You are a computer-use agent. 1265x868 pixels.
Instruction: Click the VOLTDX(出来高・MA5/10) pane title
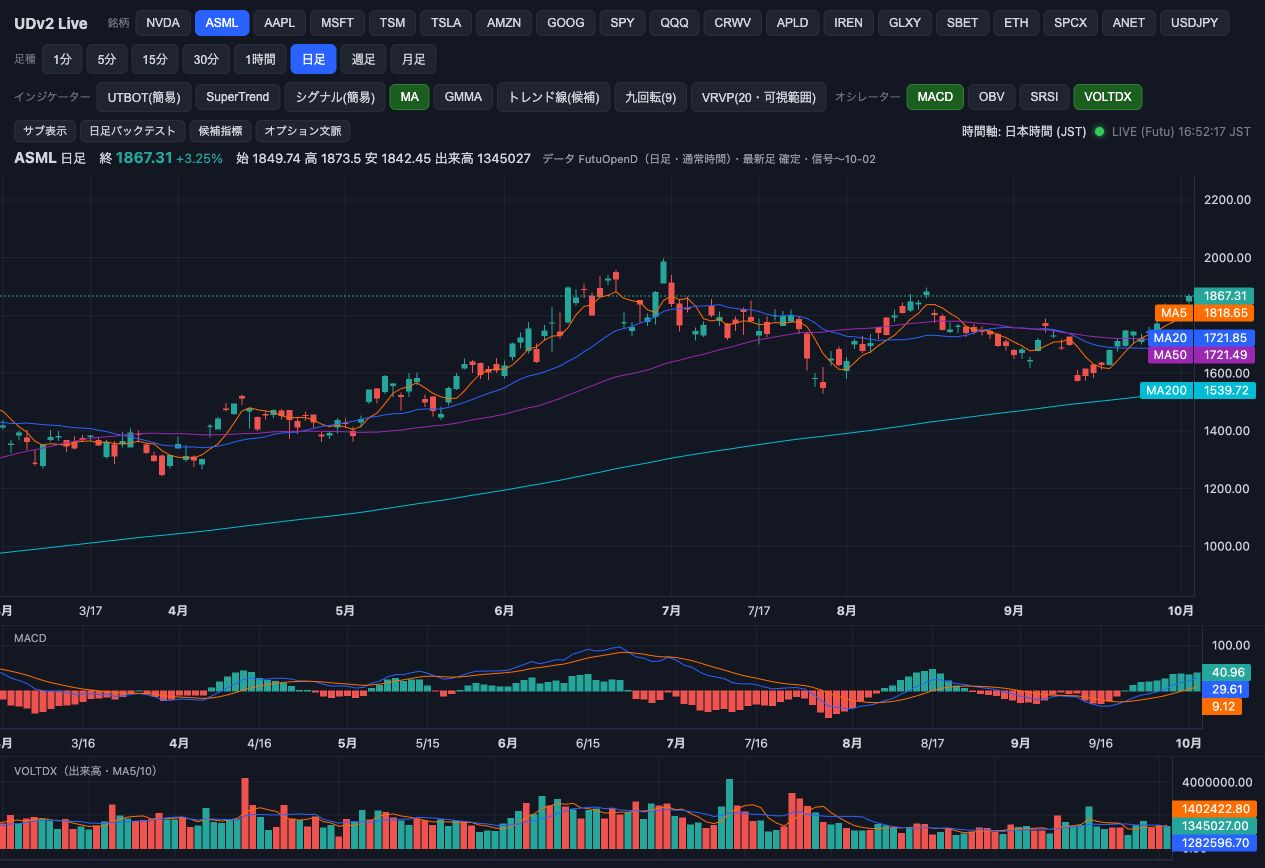pyautogui.click(x=85, y=771)
